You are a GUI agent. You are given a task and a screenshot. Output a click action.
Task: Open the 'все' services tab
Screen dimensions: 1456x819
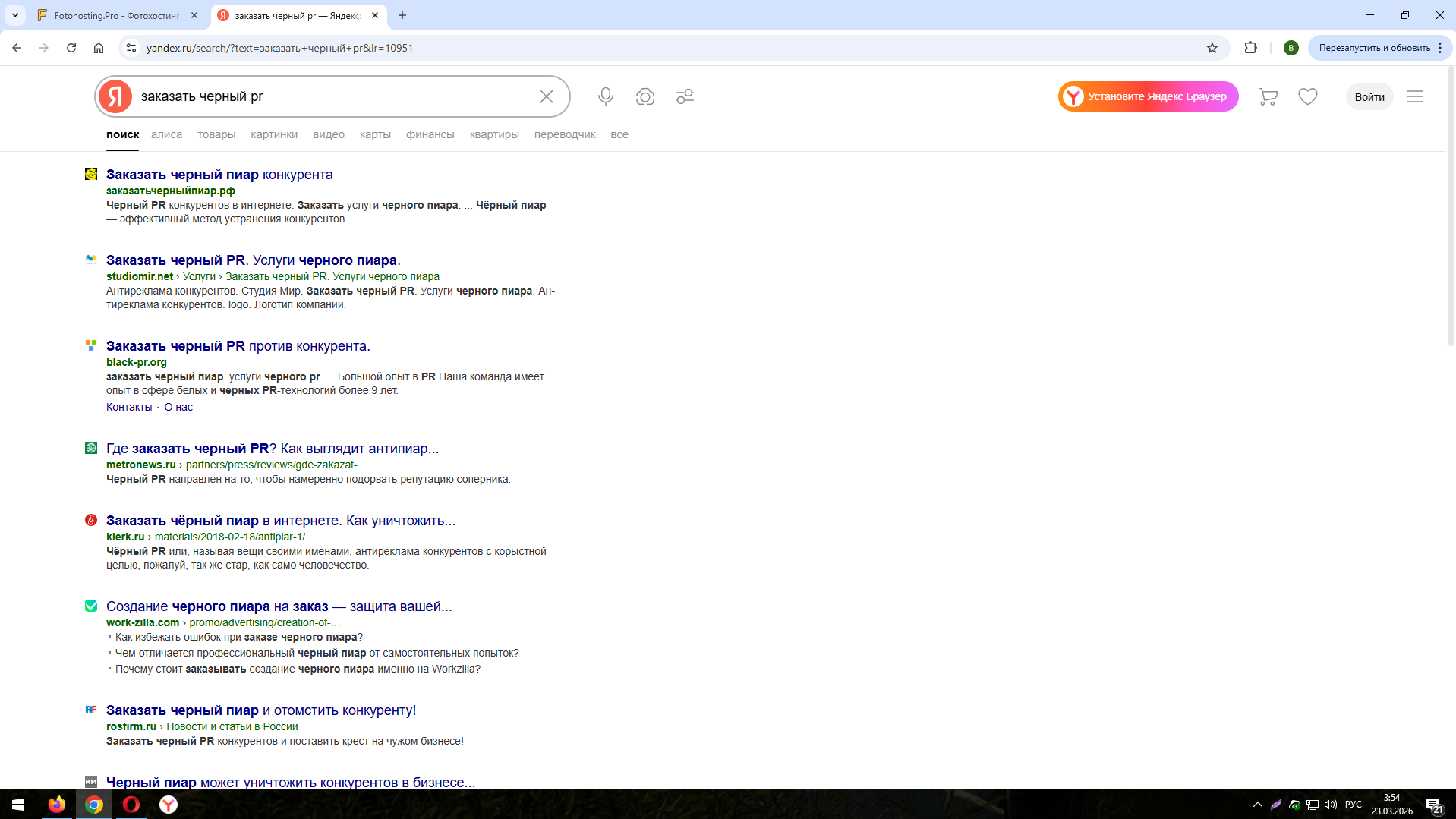[x=619, y=134]
